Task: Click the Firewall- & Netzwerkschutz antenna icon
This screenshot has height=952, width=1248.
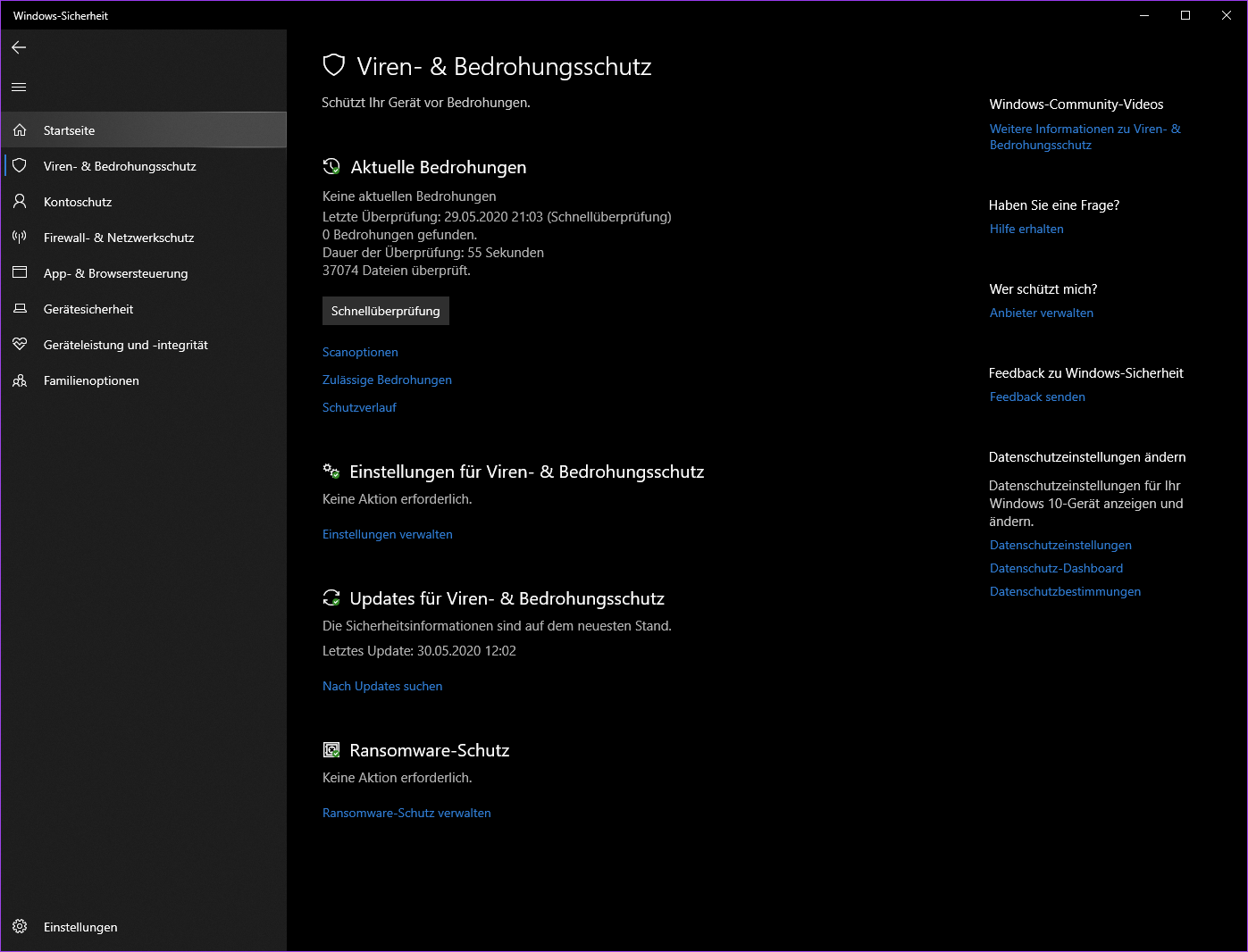Action: point(20,238)
